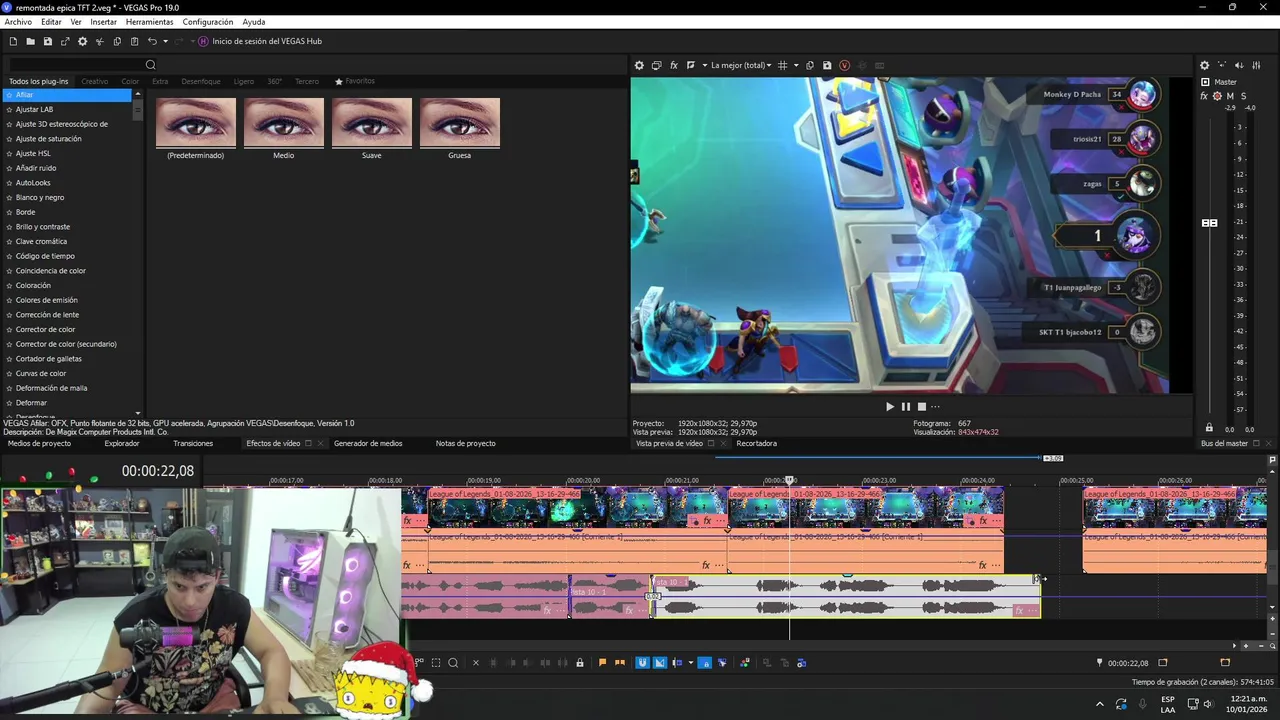Switch to the Desenfoque plug-in filter tab
The width and height of the screenshot is (1280, 720).
(x=201, y=81)
